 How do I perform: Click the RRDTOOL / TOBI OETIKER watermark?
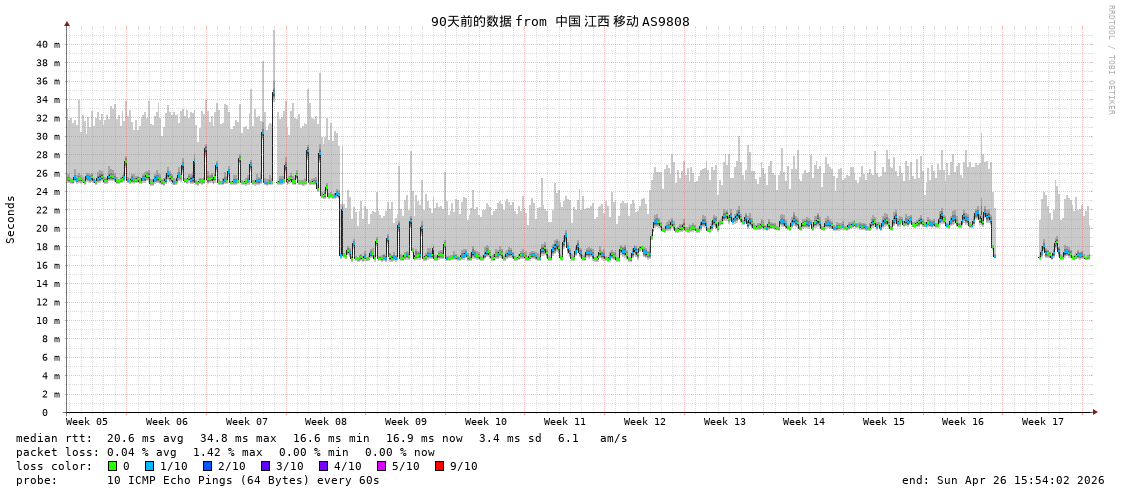[1110, 60]
